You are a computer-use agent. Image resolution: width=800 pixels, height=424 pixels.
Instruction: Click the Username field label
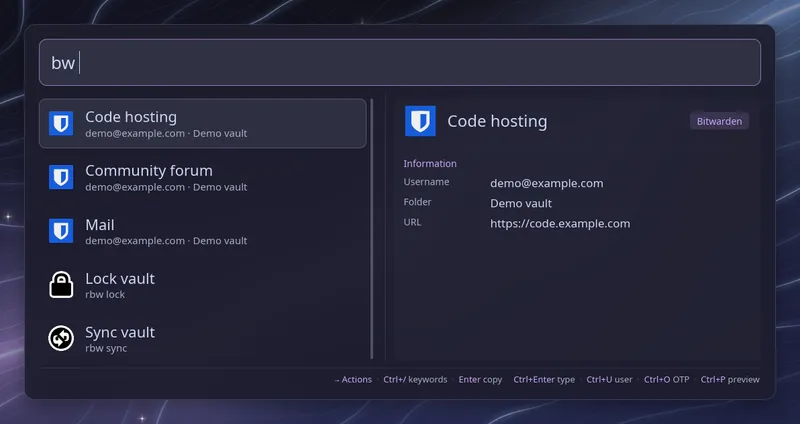pos(427,182)
